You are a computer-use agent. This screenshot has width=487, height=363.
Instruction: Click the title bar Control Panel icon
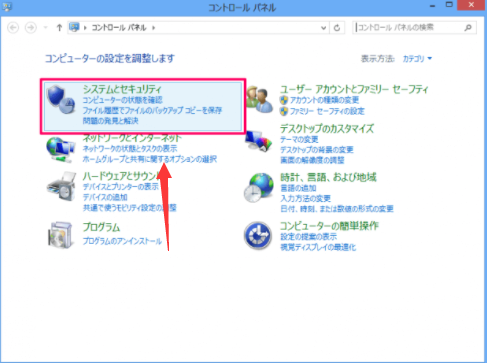tap(7, 6)
